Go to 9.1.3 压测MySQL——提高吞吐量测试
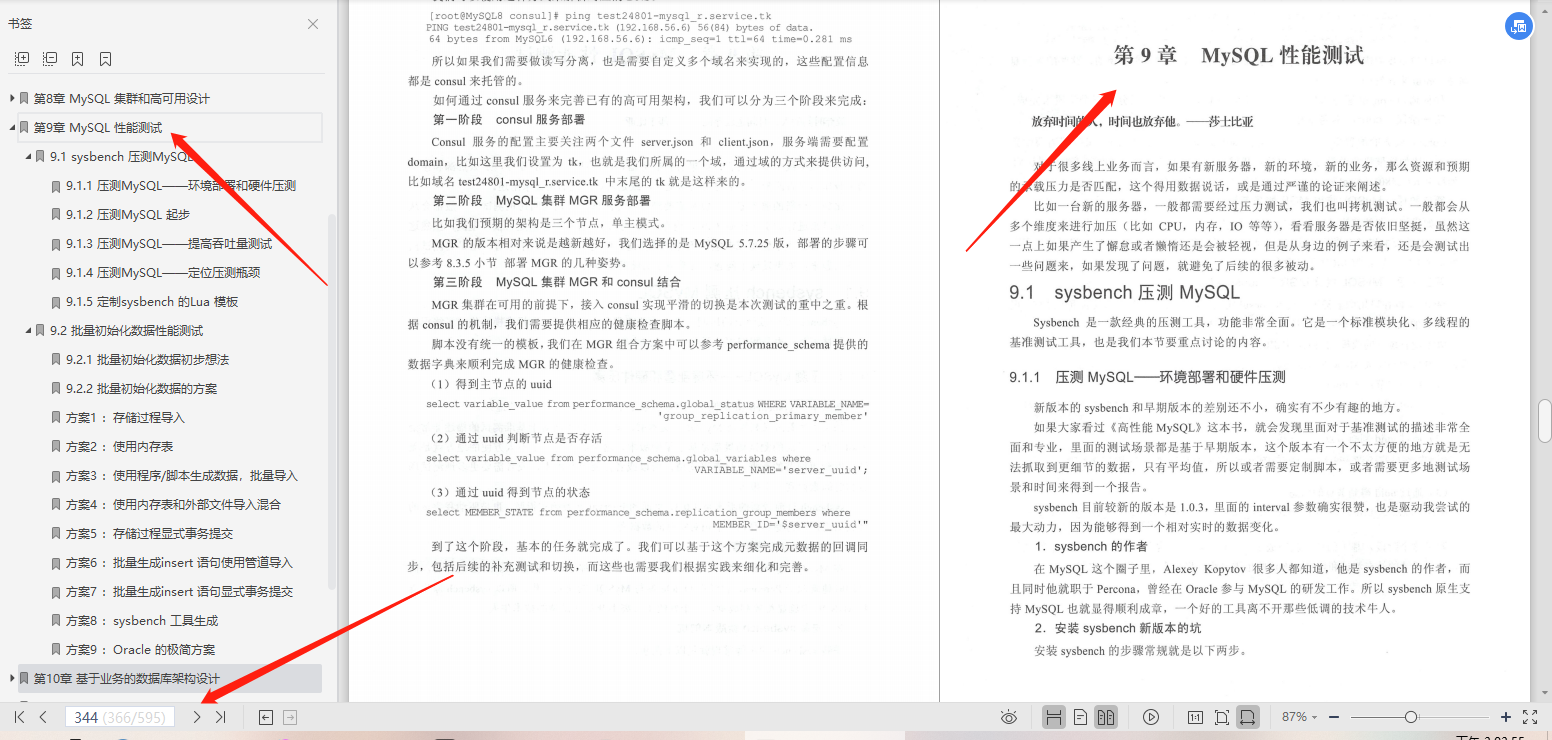 tap(169, 244)
